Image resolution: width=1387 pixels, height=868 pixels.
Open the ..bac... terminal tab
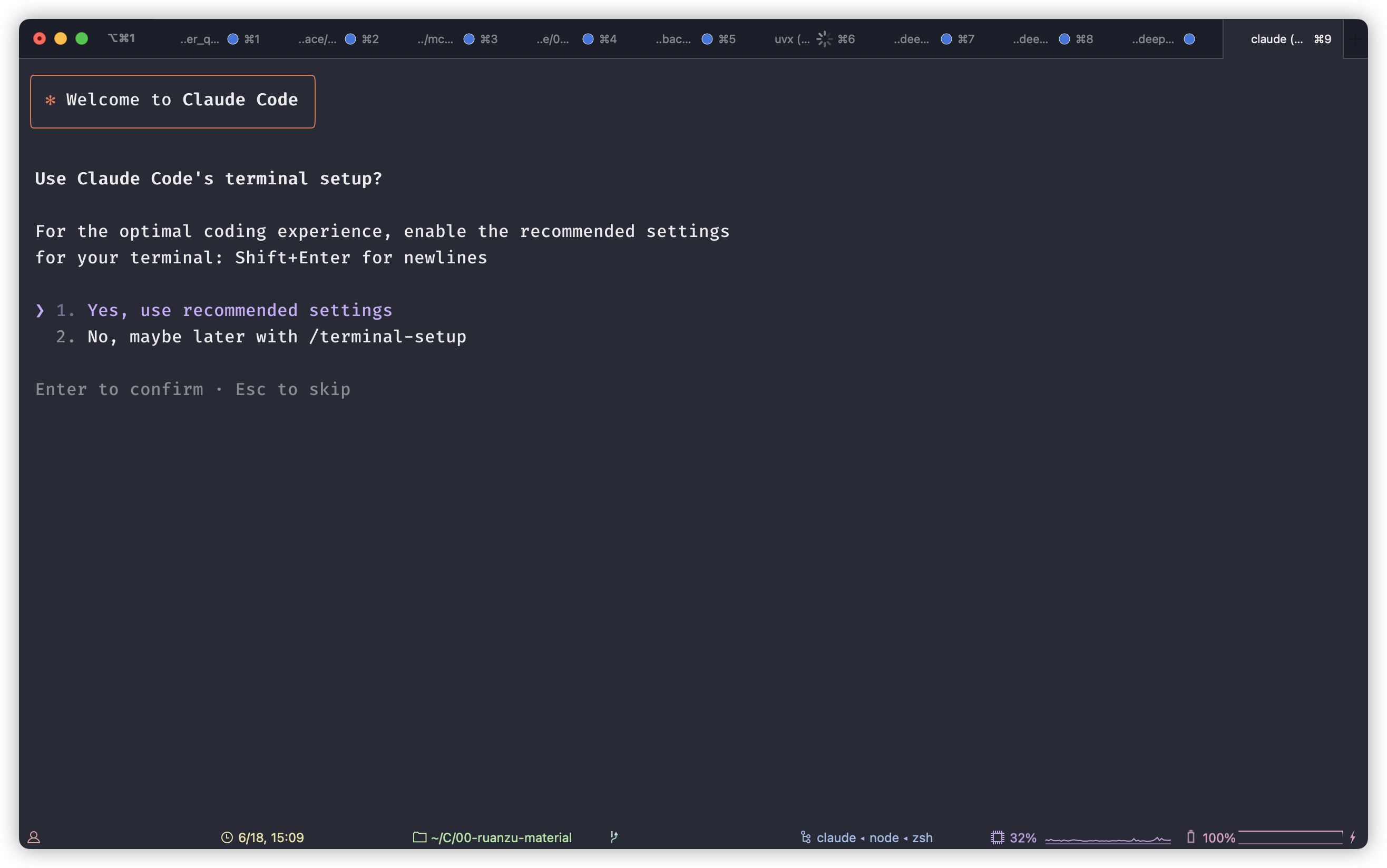673,39
